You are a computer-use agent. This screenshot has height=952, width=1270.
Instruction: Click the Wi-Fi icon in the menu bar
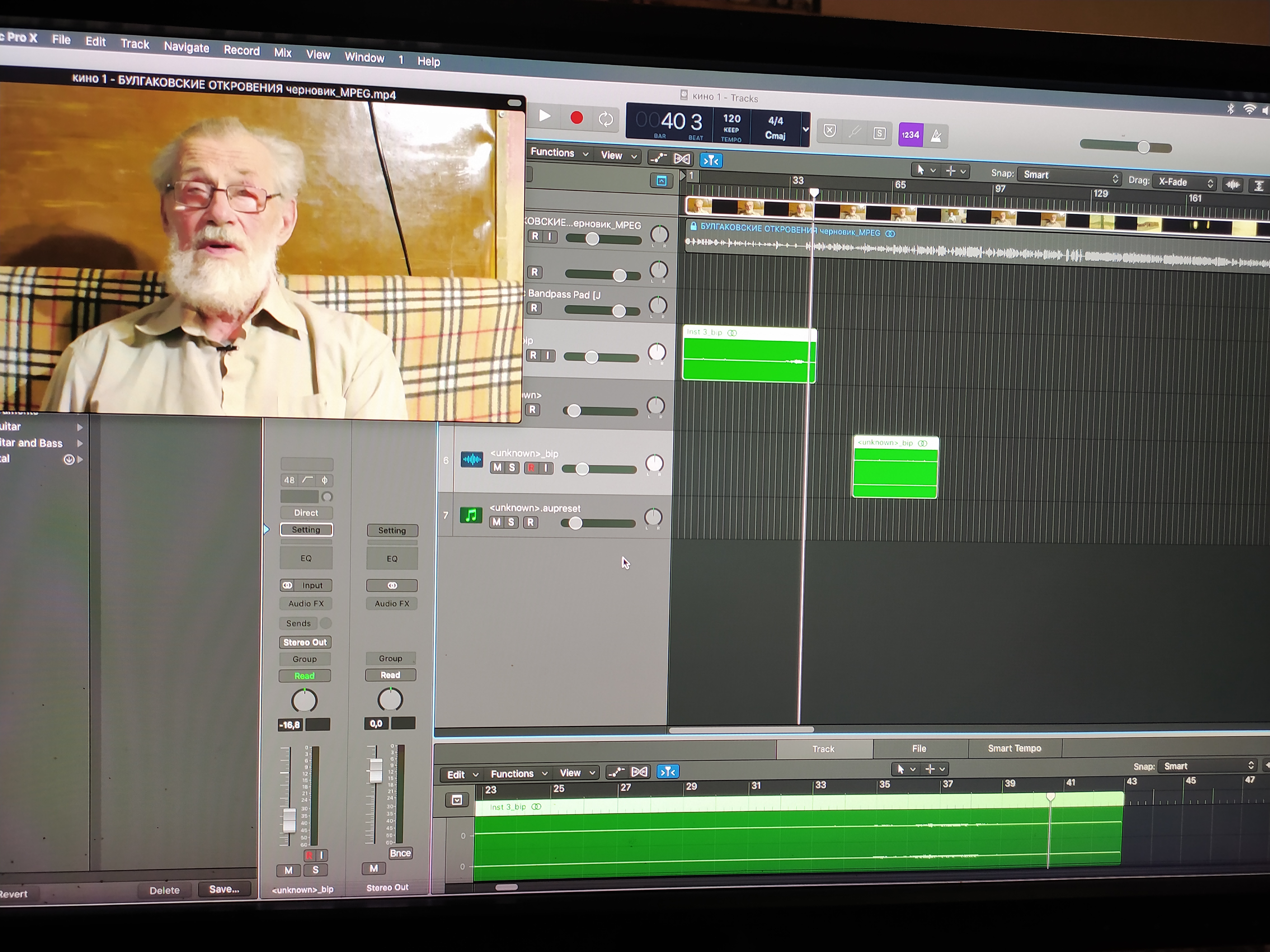coord(1249,109)
